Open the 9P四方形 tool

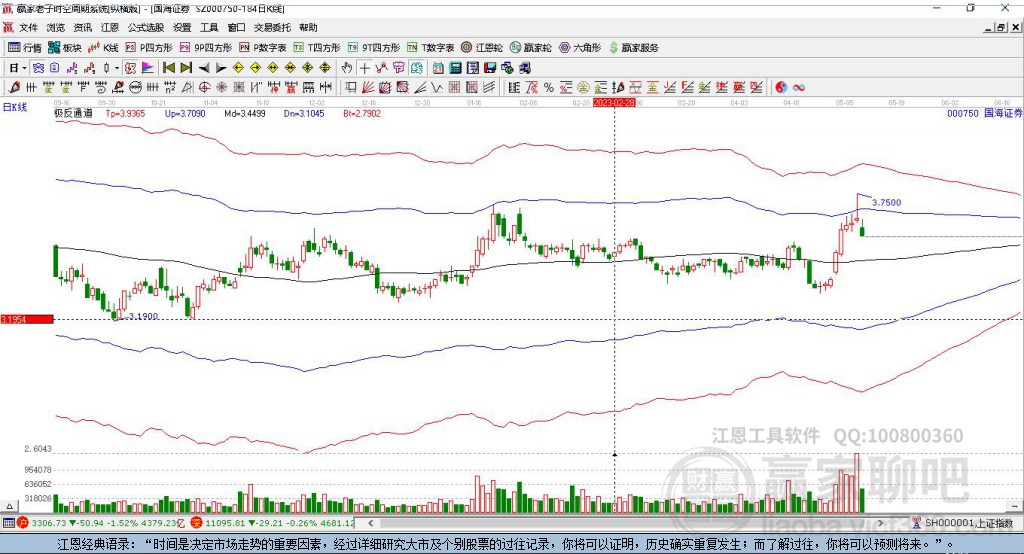click(x=206, y=48)
